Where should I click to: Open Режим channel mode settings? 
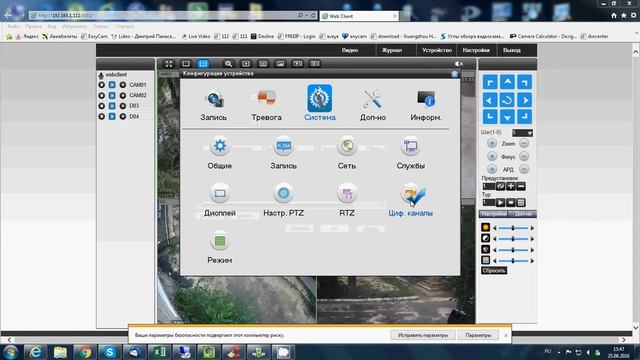pyautogui.click(x=220, y=248)
